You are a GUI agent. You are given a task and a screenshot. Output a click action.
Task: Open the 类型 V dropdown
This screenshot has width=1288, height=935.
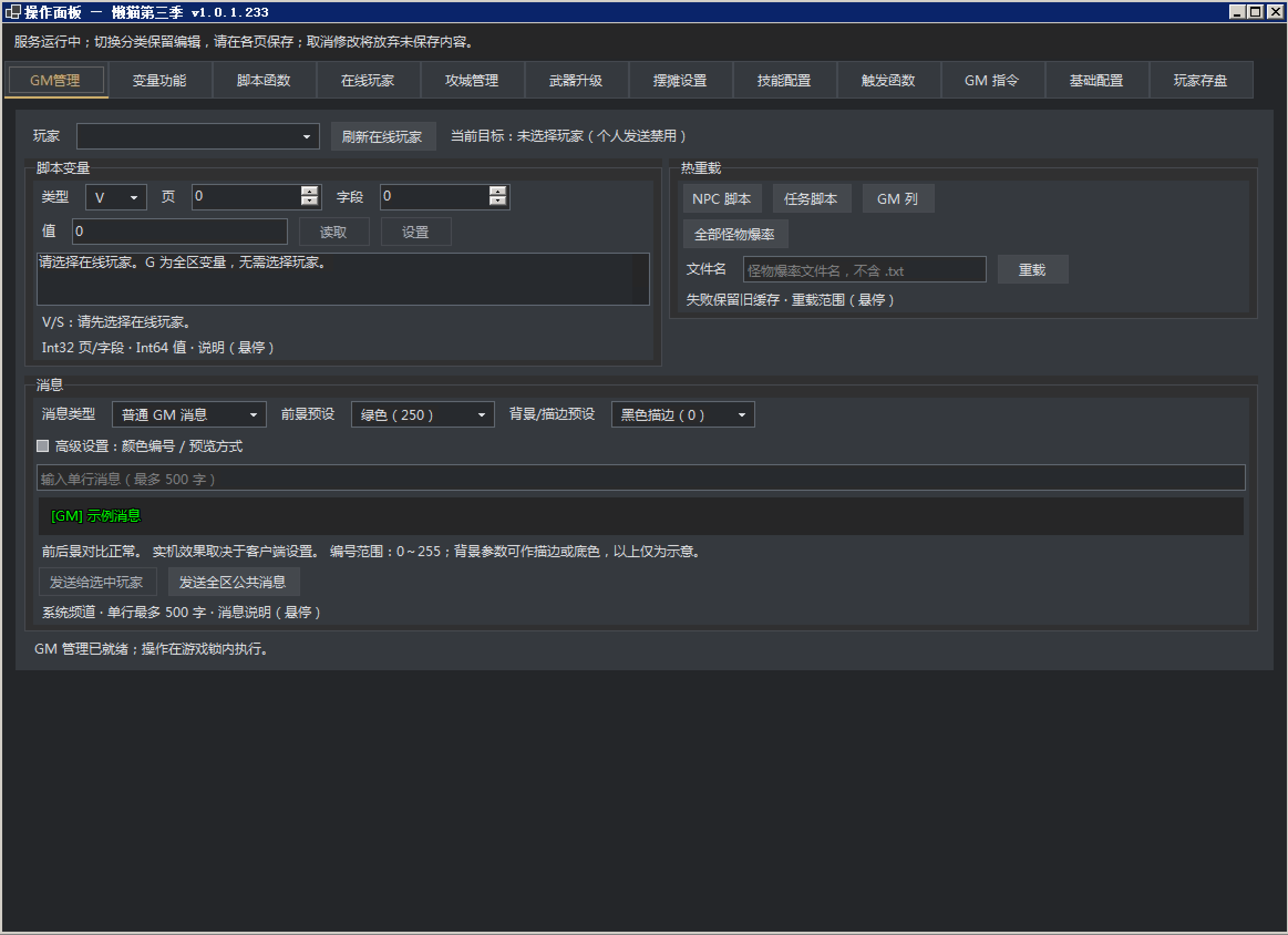116,197
